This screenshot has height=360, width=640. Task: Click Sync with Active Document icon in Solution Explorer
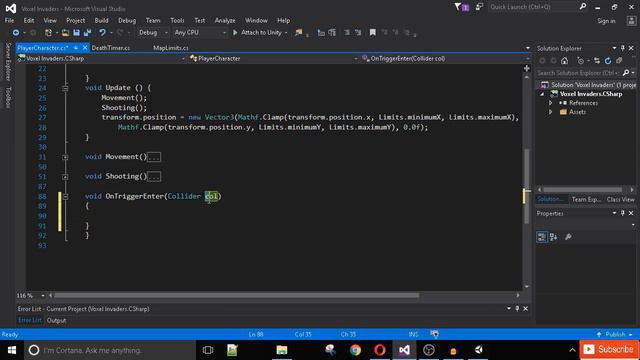pos(597,61)
